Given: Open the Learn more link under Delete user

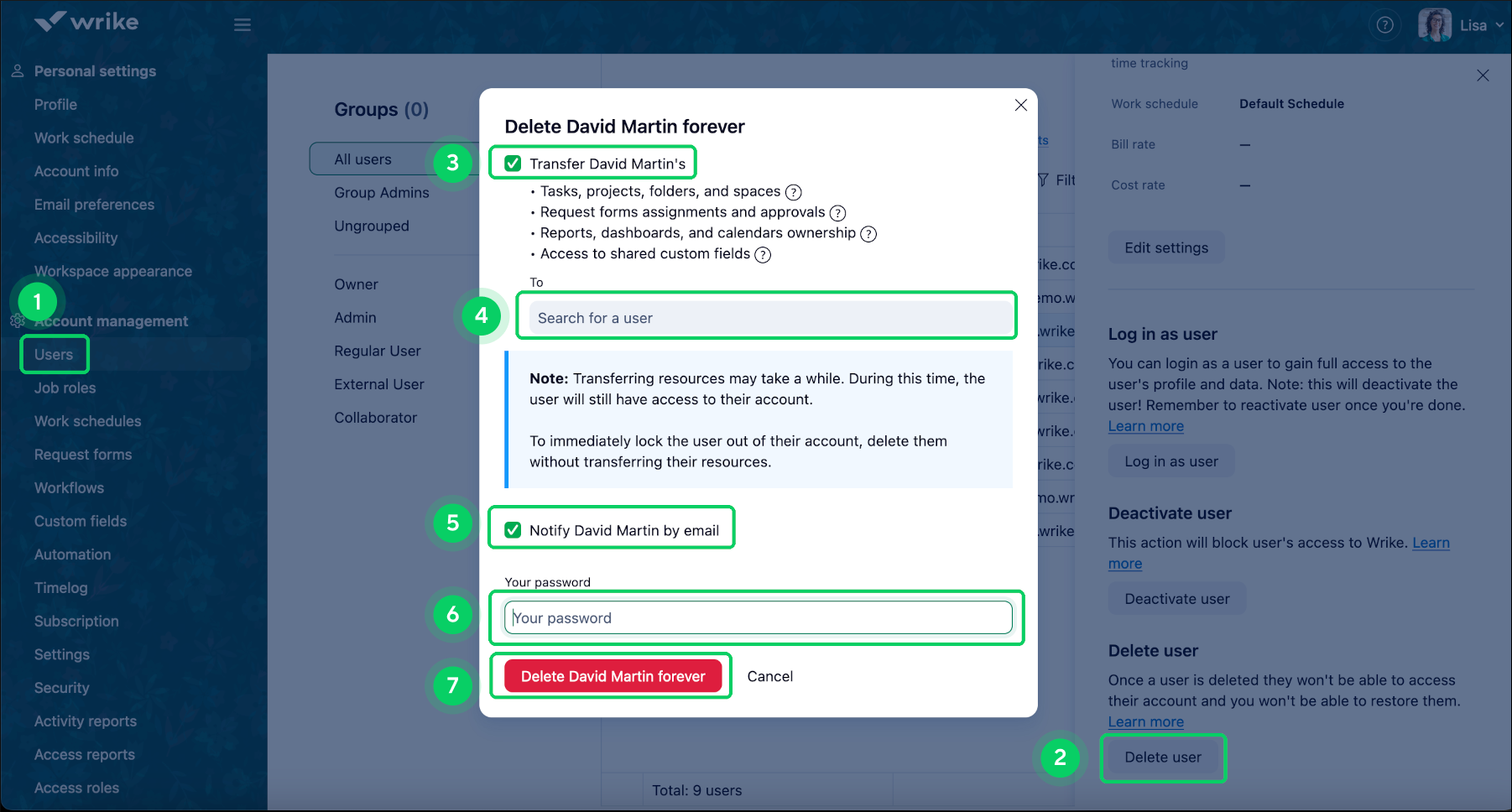Looking at the screenshot, I should 1145,721.
